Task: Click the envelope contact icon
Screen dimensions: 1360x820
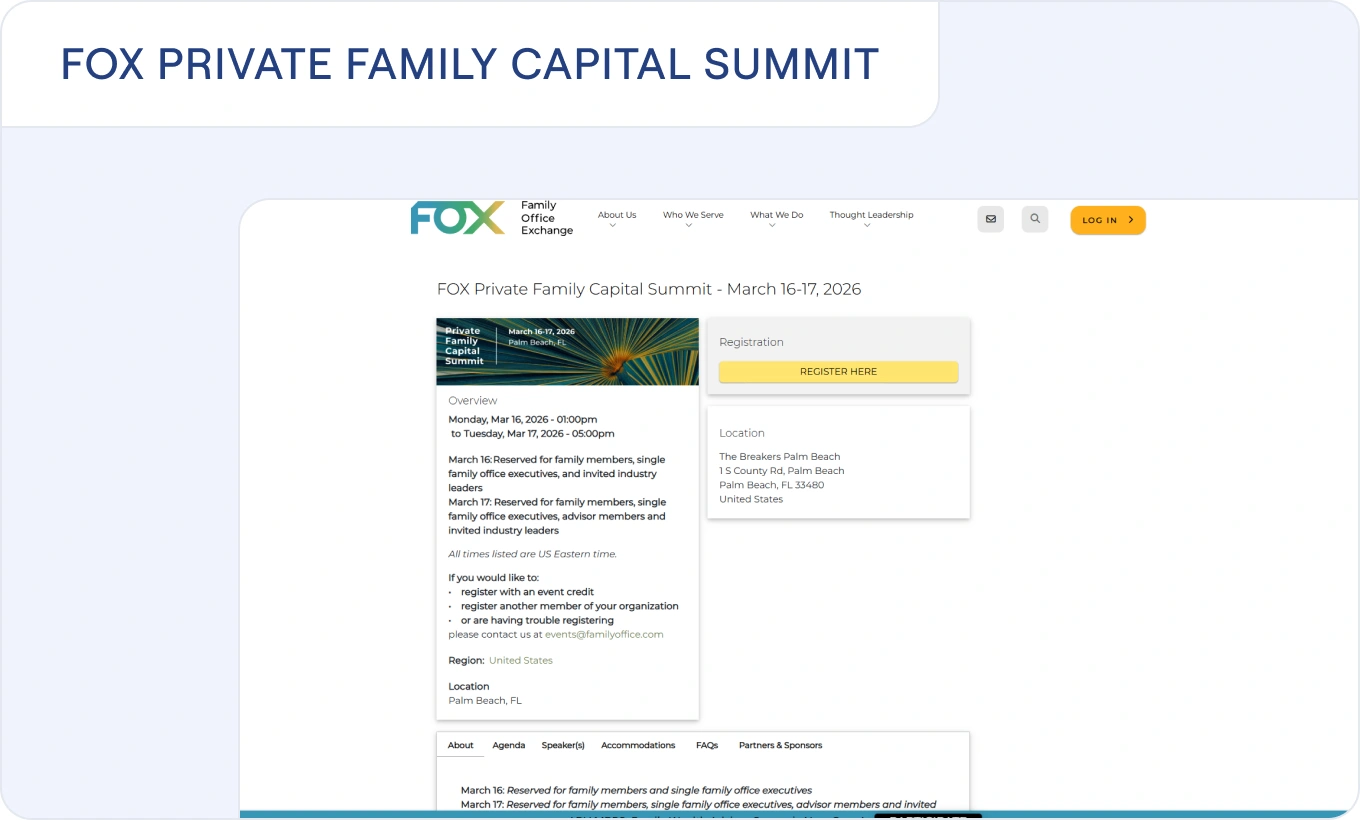Action: tap(990, 219)
